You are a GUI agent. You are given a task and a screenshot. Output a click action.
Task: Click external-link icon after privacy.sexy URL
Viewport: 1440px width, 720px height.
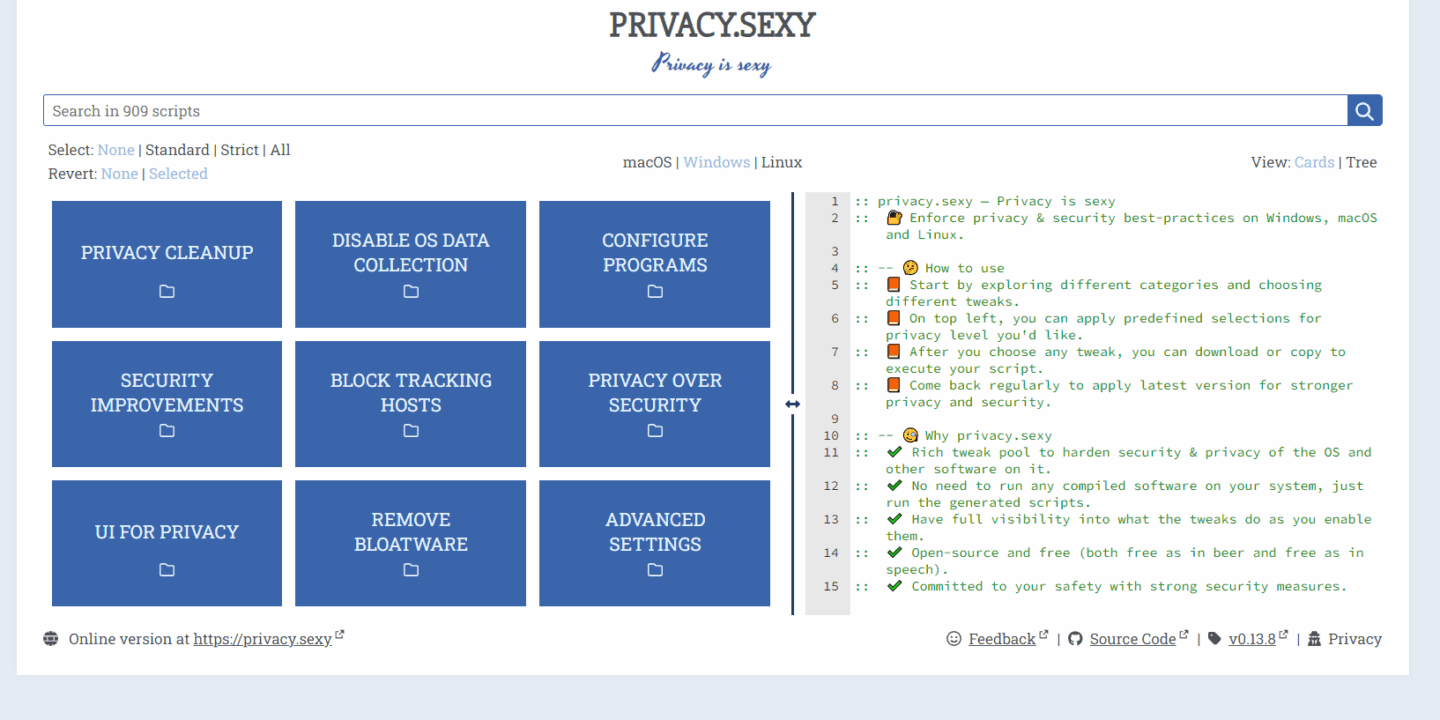coord(340,635)
